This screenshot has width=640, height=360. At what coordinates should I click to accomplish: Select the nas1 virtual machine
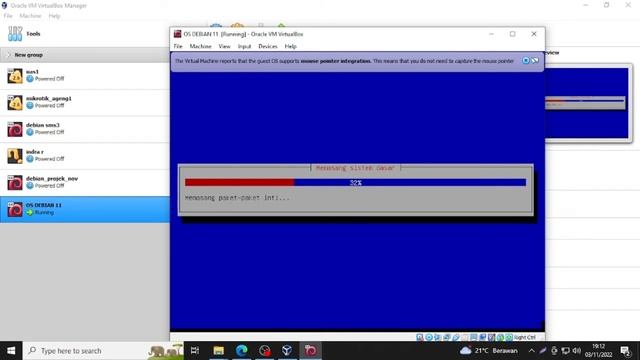pyautogui.click(x=84, y=76)
